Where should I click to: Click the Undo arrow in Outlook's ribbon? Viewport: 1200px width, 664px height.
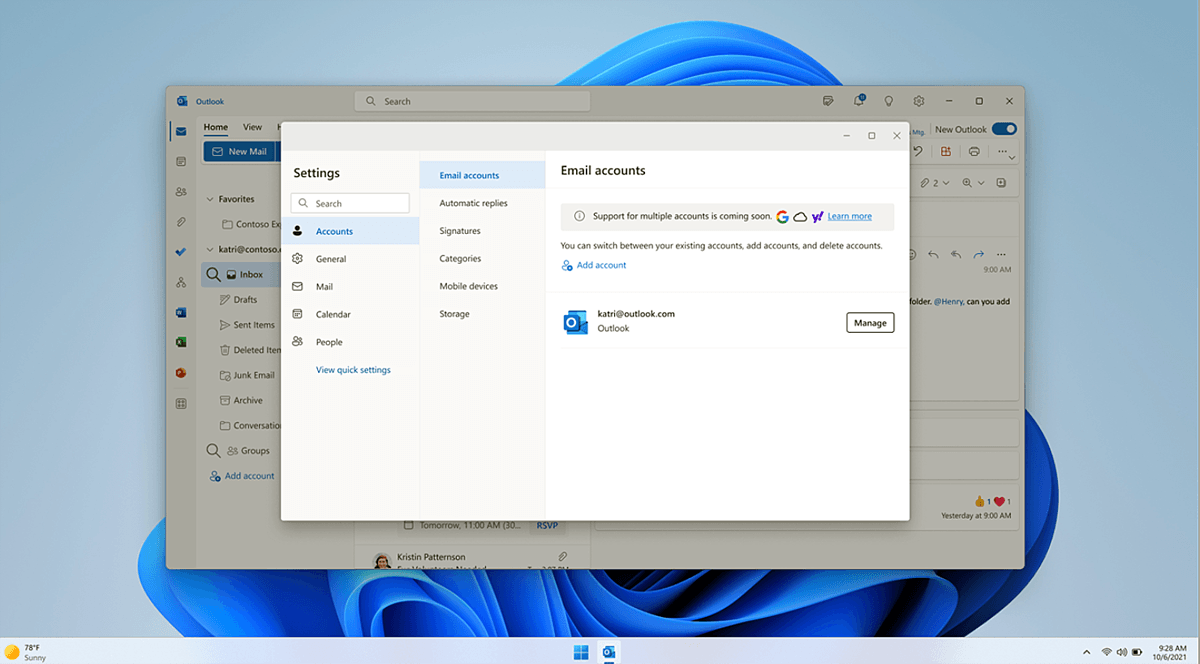point(918,151)
